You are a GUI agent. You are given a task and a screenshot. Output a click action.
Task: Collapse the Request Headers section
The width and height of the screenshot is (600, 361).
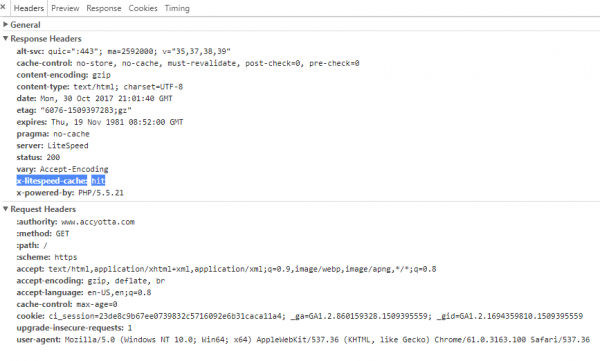[x=40, y=209]
